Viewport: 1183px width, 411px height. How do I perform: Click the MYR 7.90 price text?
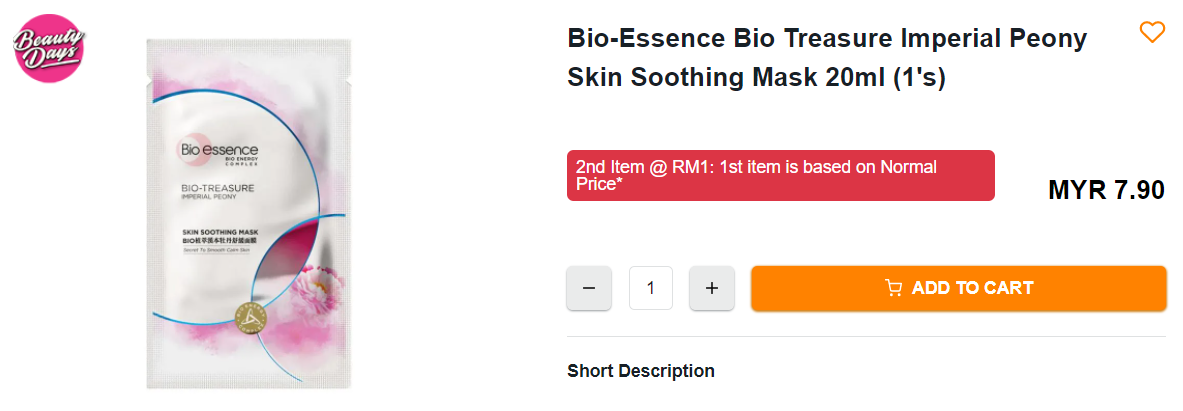(x=1106, y=190)
